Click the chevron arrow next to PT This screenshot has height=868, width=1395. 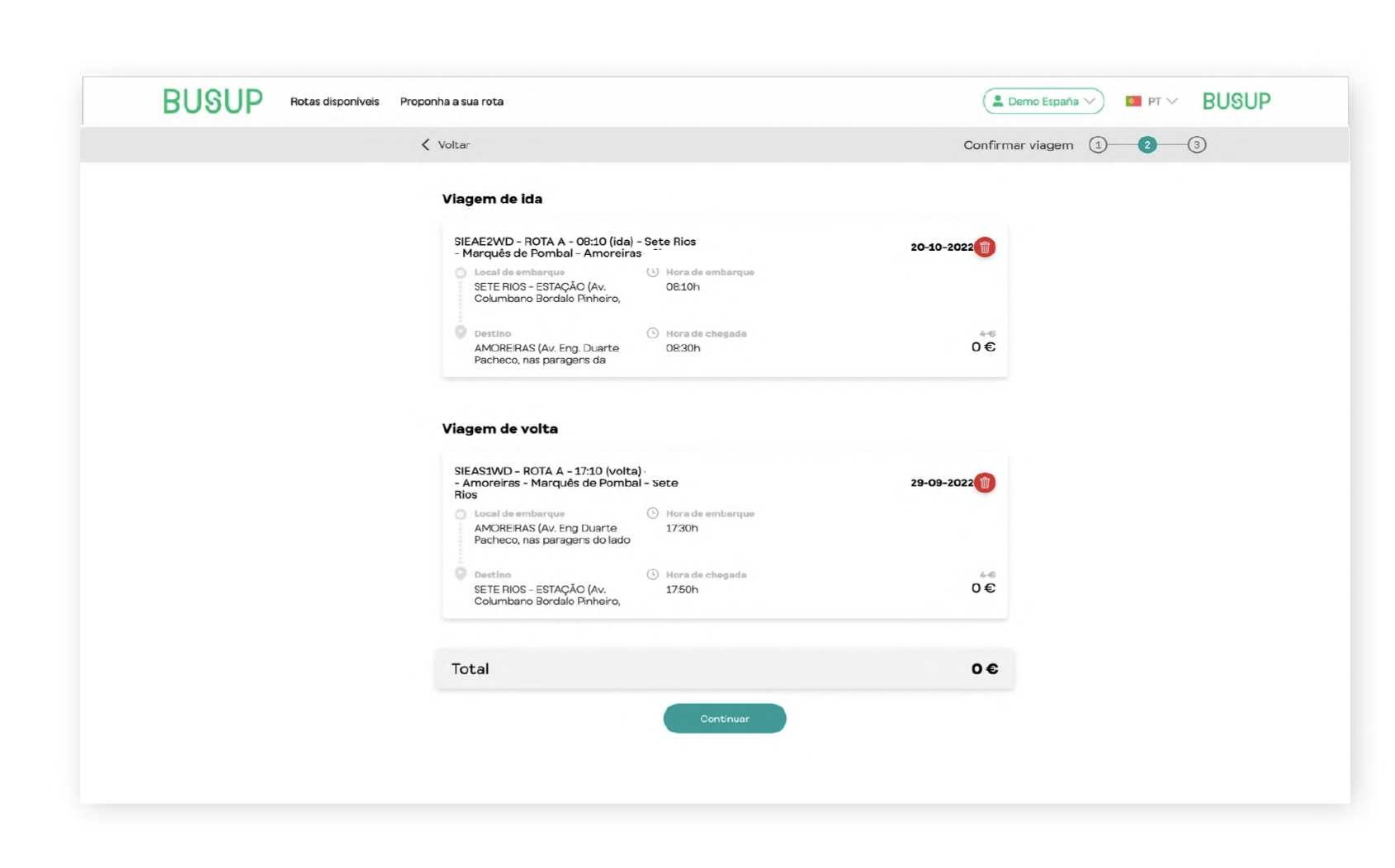pos(1172,101)
